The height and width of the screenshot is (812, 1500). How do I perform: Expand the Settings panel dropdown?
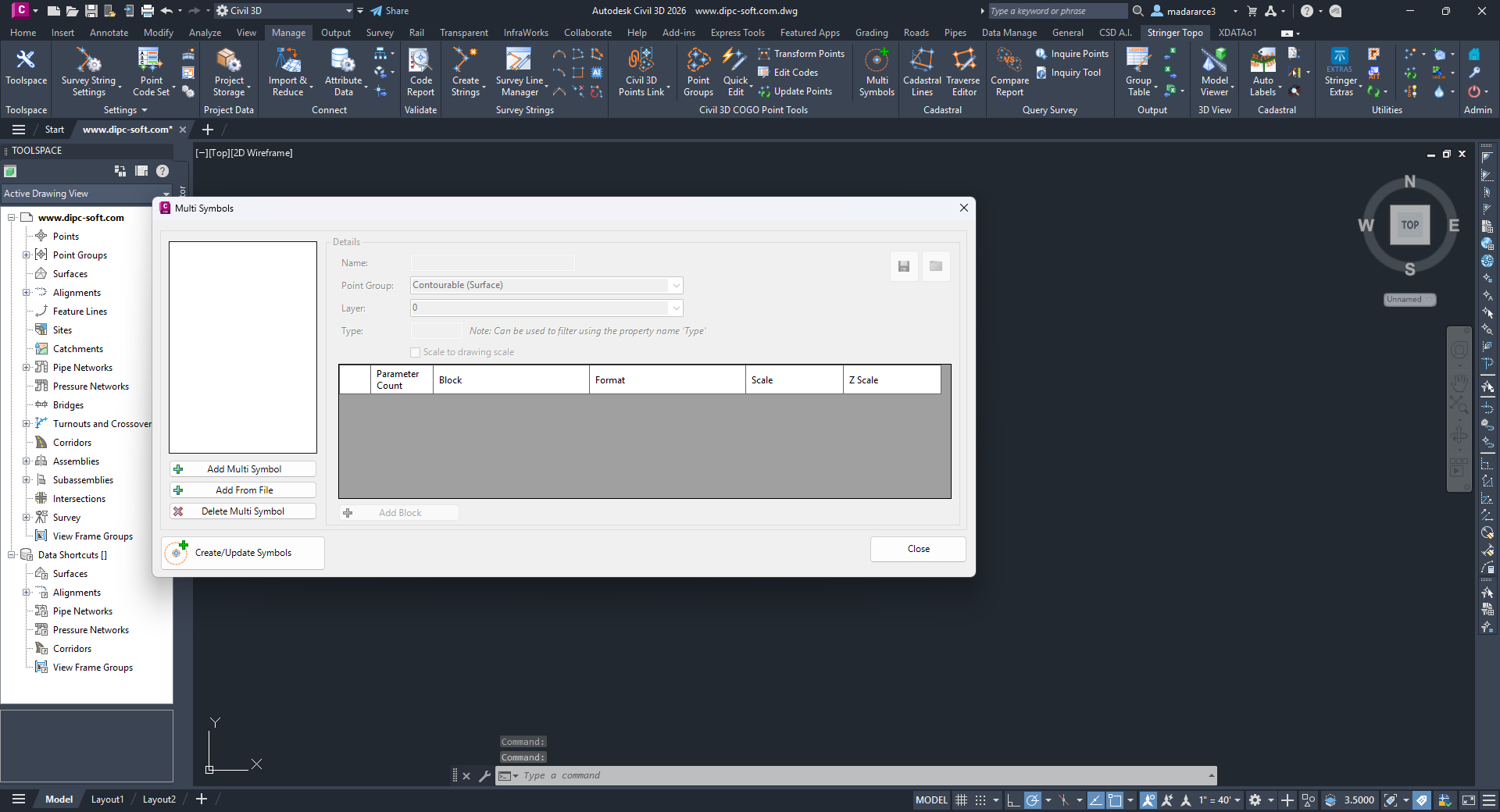point(125,110)
